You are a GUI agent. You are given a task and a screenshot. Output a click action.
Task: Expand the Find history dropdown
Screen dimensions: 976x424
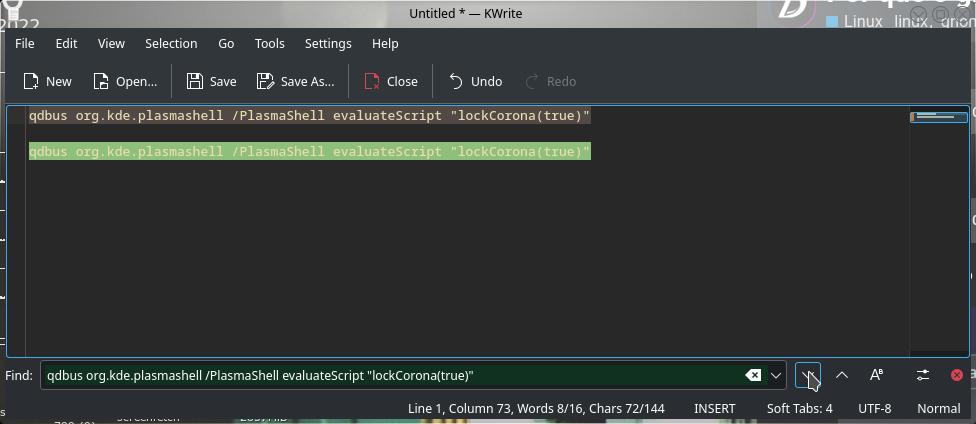776,375
